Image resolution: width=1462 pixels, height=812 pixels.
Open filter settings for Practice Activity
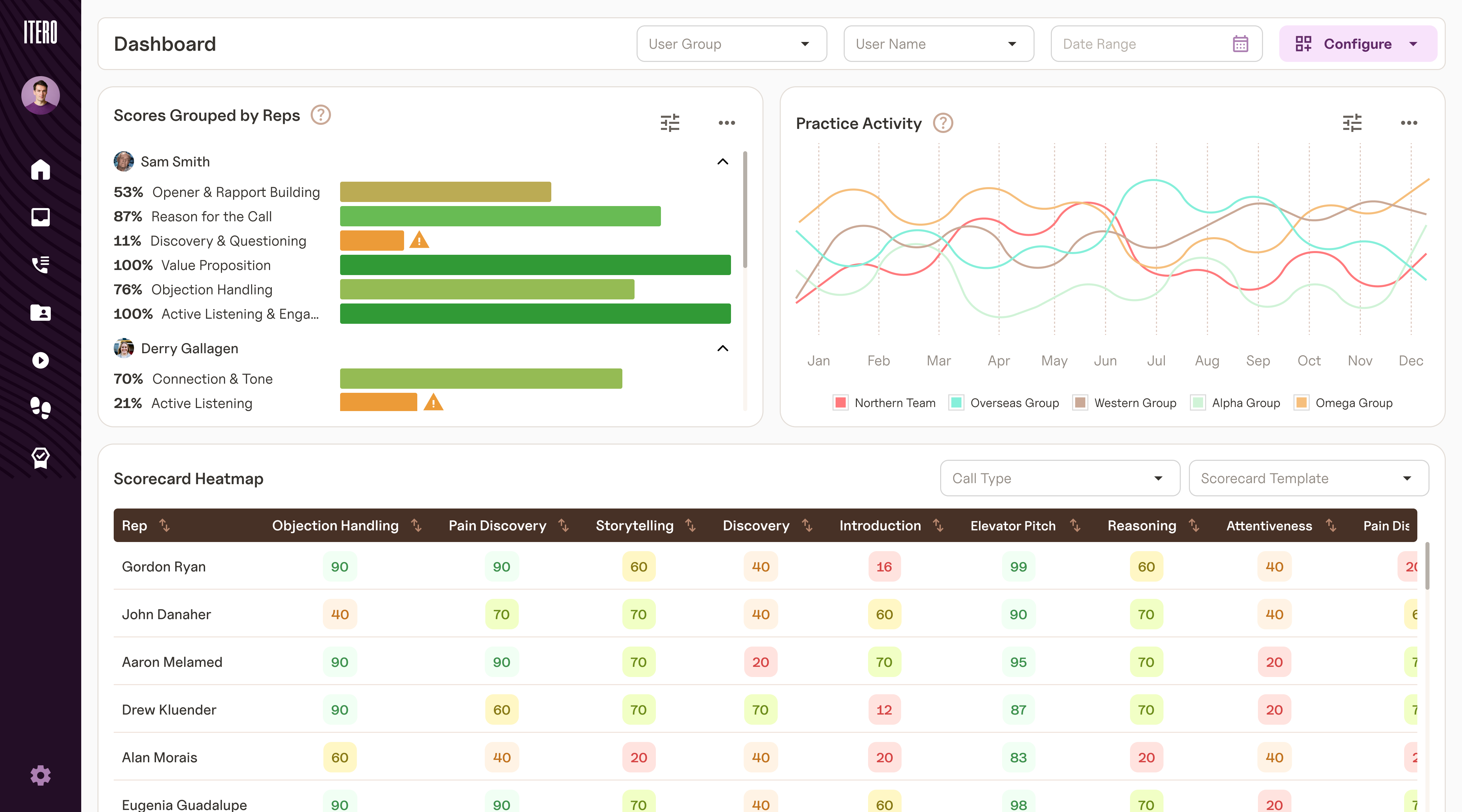[x=1352, y=122]
